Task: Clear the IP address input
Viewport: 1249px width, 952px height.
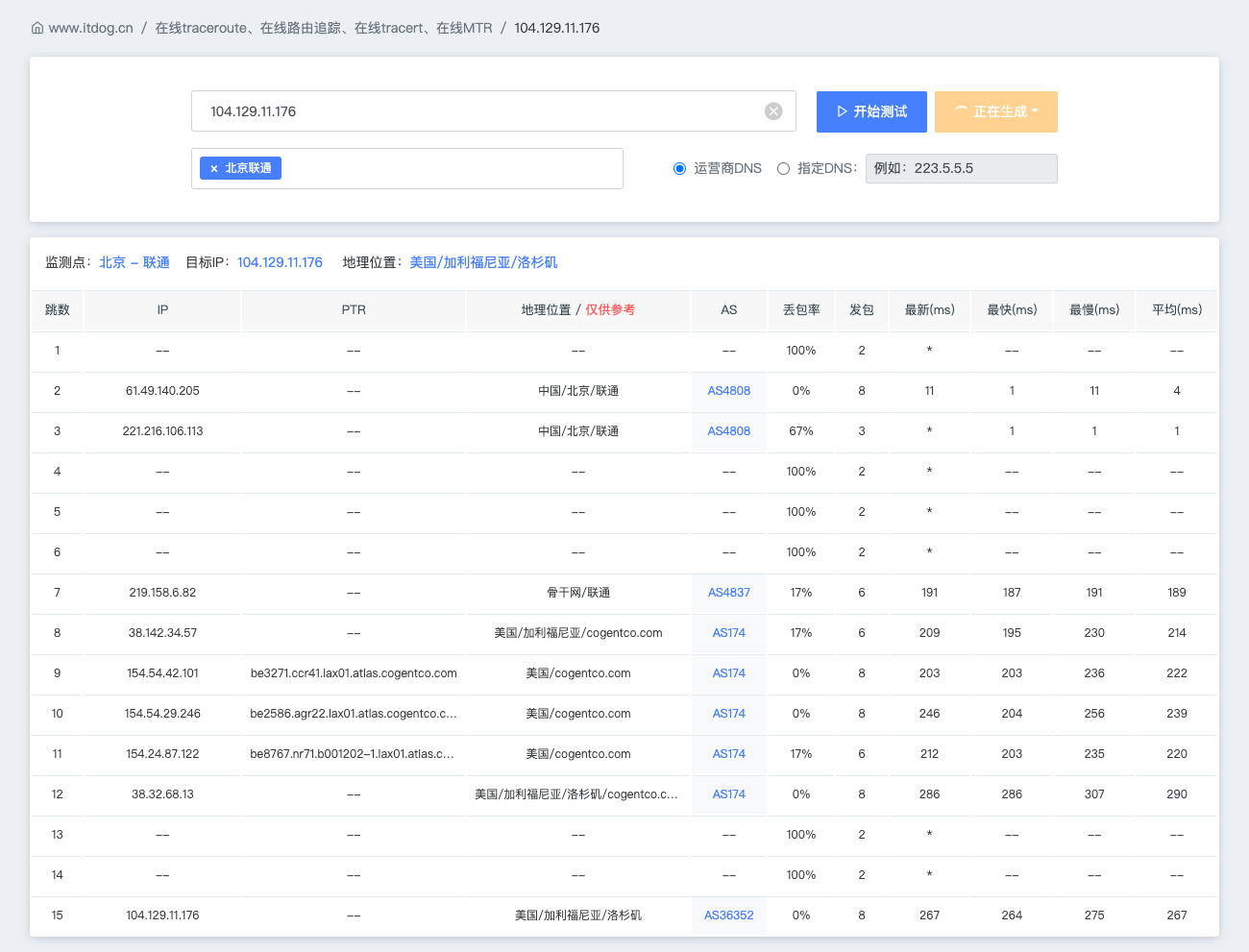Action: [773, 111]
